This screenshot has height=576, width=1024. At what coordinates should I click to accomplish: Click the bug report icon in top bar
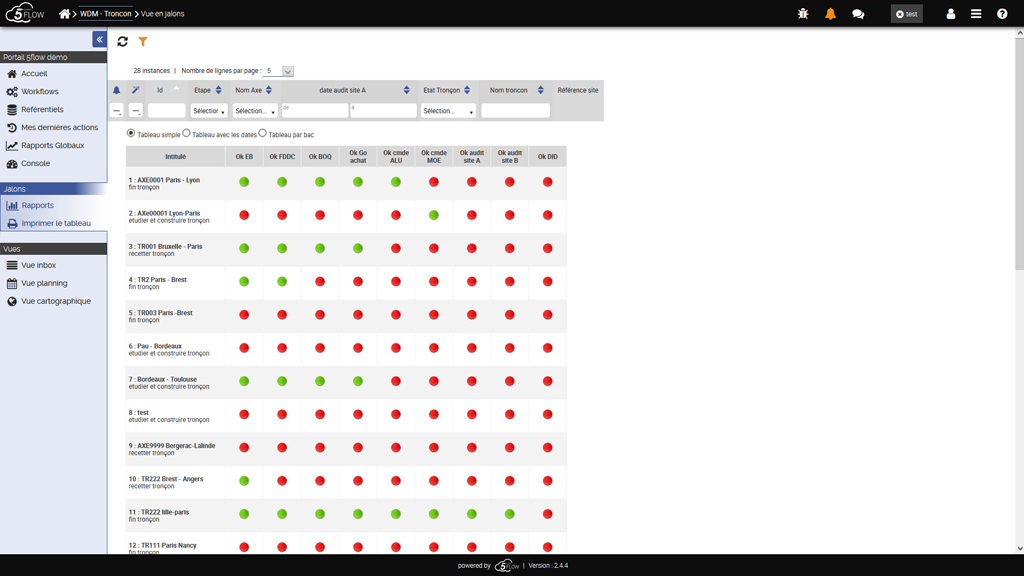pyautogui.click(x=803, y=14)
